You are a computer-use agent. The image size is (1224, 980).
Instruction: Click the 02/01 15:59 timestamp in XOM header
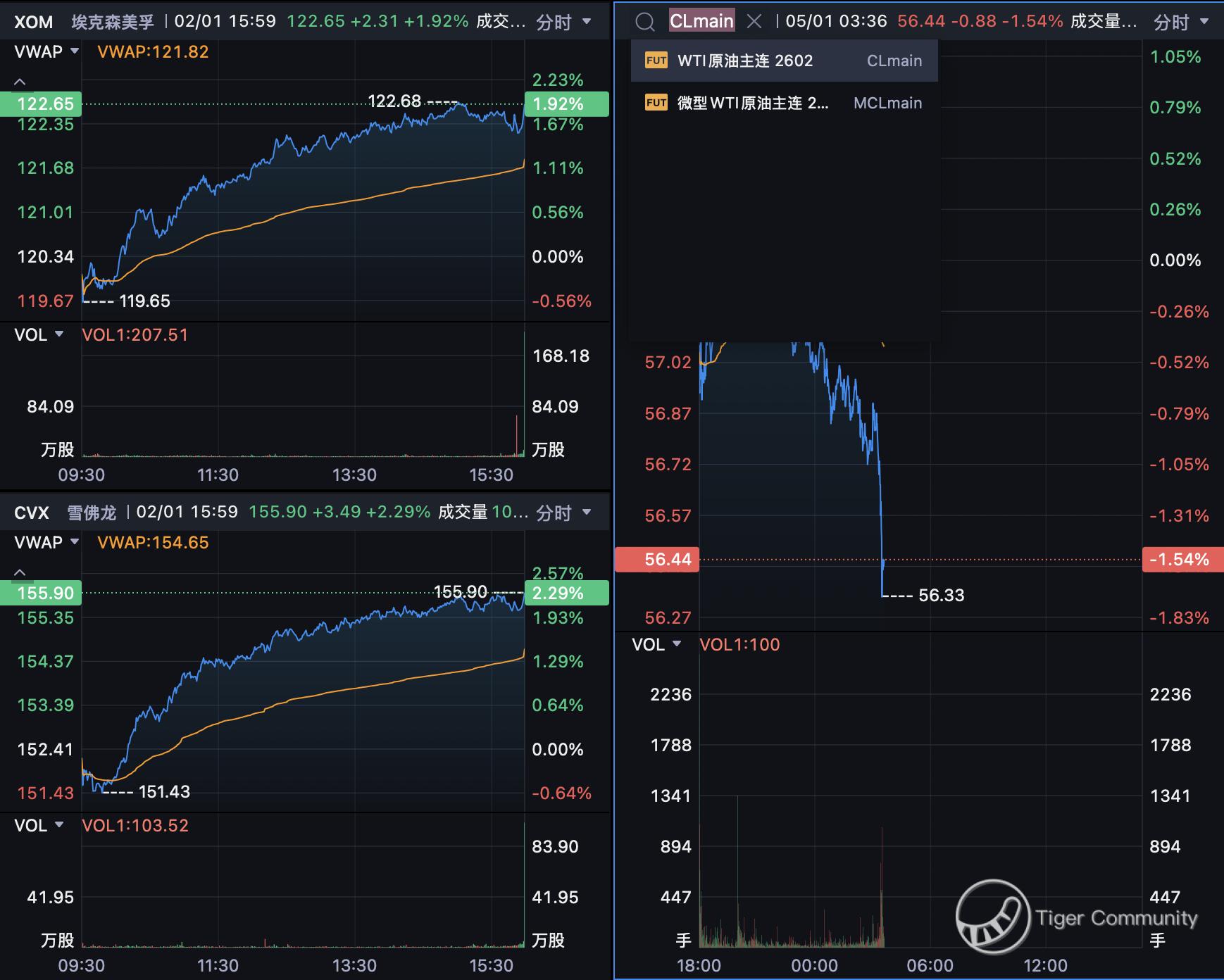tap(225, 21)
